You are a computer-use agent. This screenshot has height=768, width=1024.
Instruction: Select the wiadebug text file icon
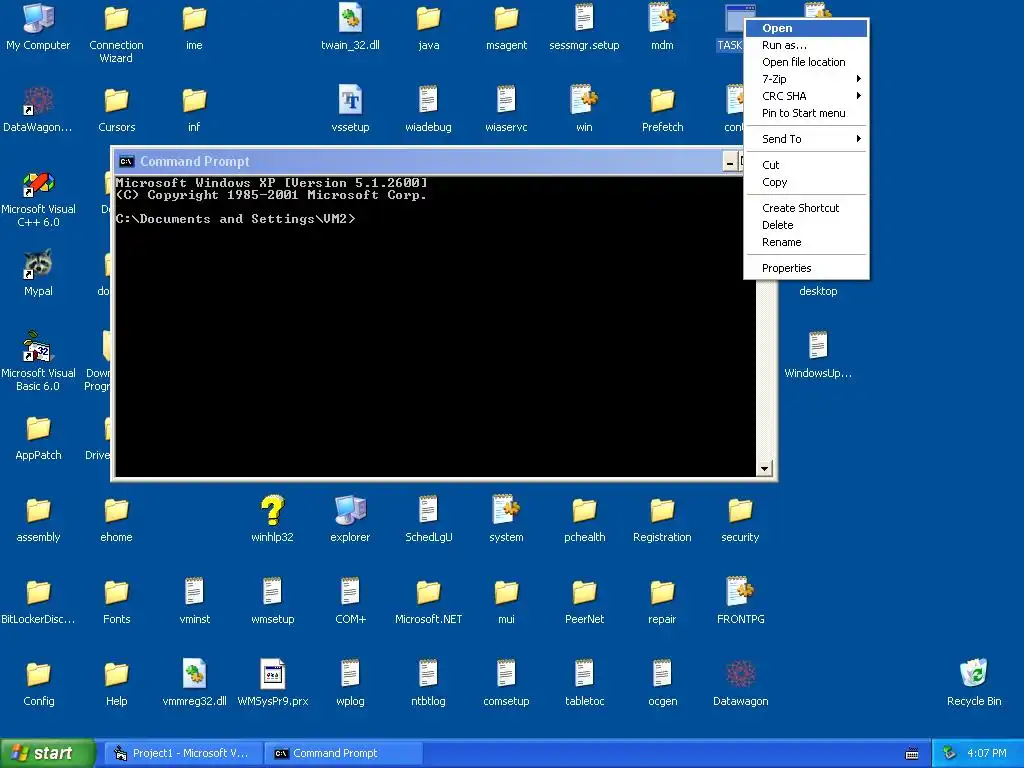coord(428,101)
